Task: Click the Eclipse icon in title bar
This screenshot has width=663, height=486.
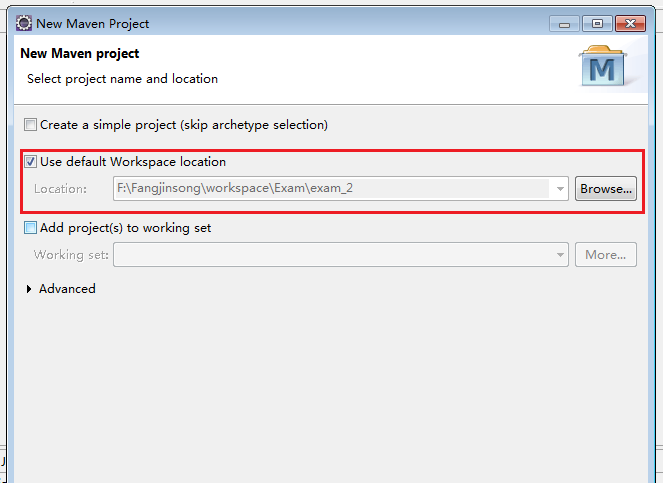Action: pyautogui.click(x=23, y=23)
